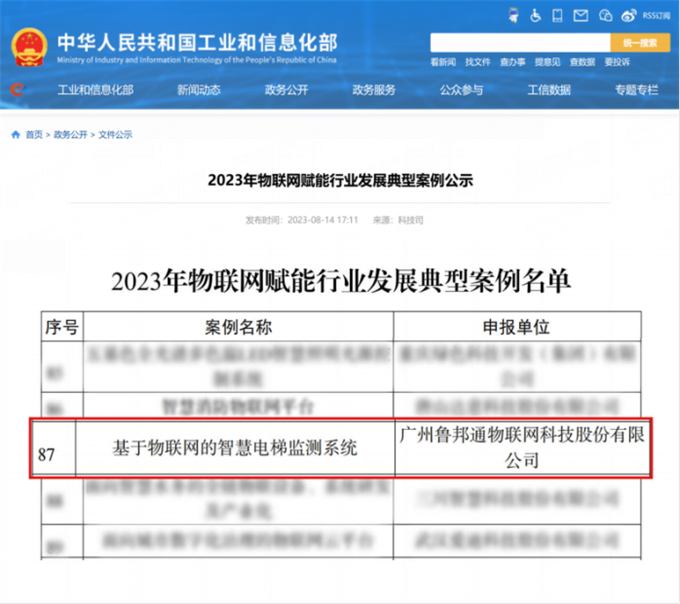680x604 pixels.
Task: Click the 申报单位 table header
Action: tap(517, 326)
